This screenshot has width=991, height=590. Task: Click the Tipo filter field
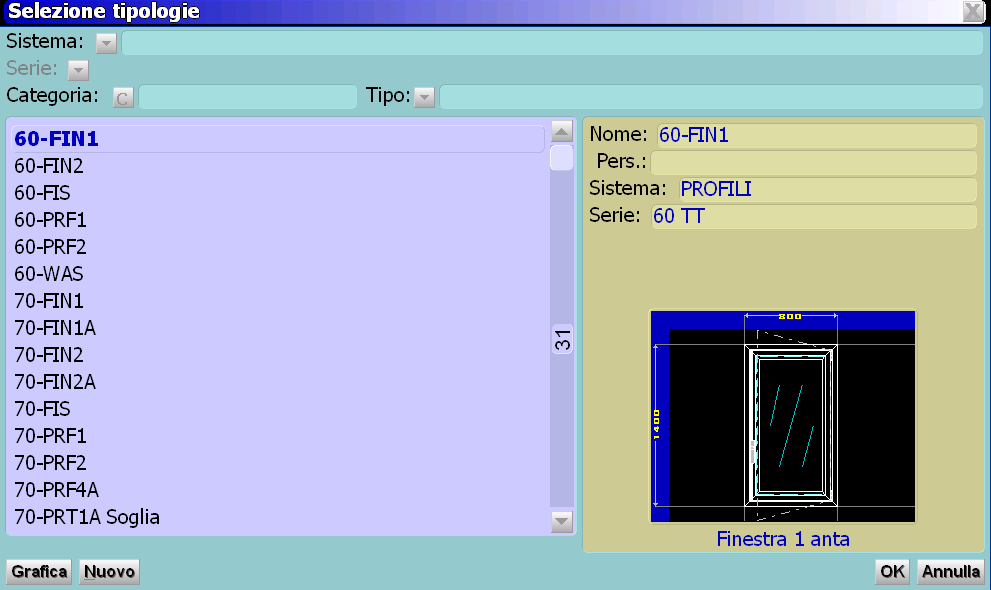711,97
